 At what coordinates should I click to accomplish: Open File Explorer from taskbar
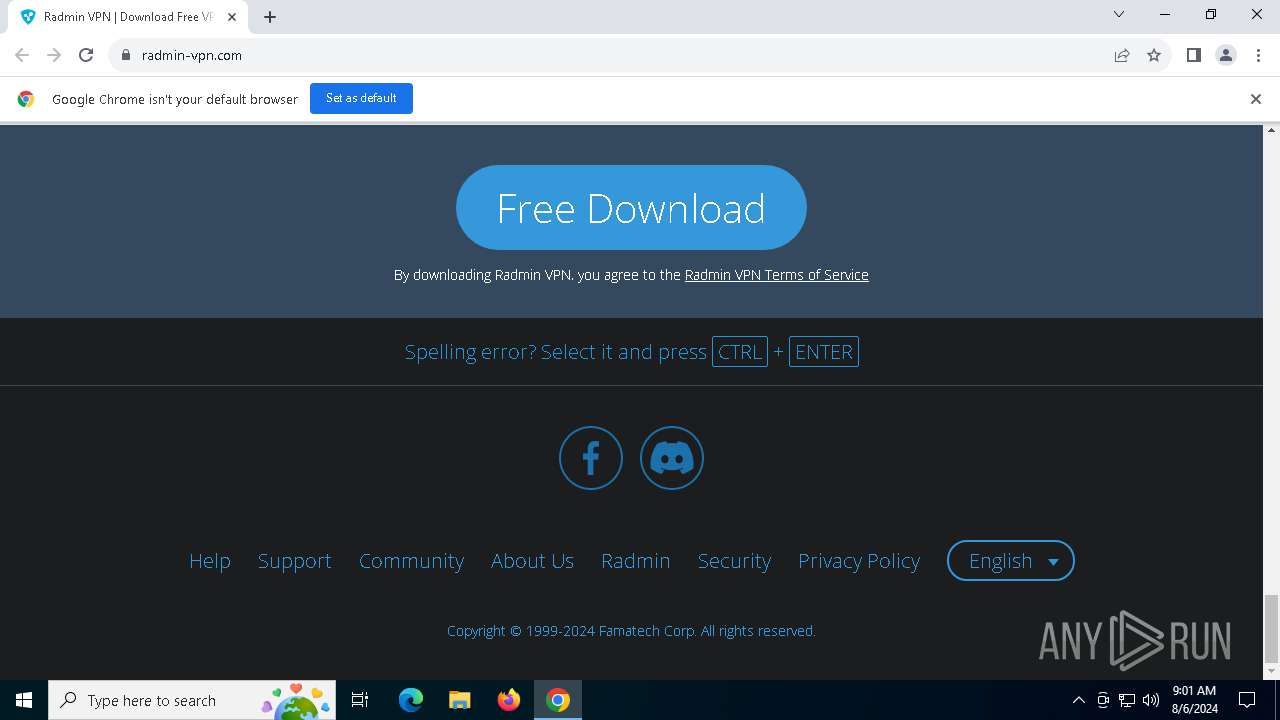point(460,700)
